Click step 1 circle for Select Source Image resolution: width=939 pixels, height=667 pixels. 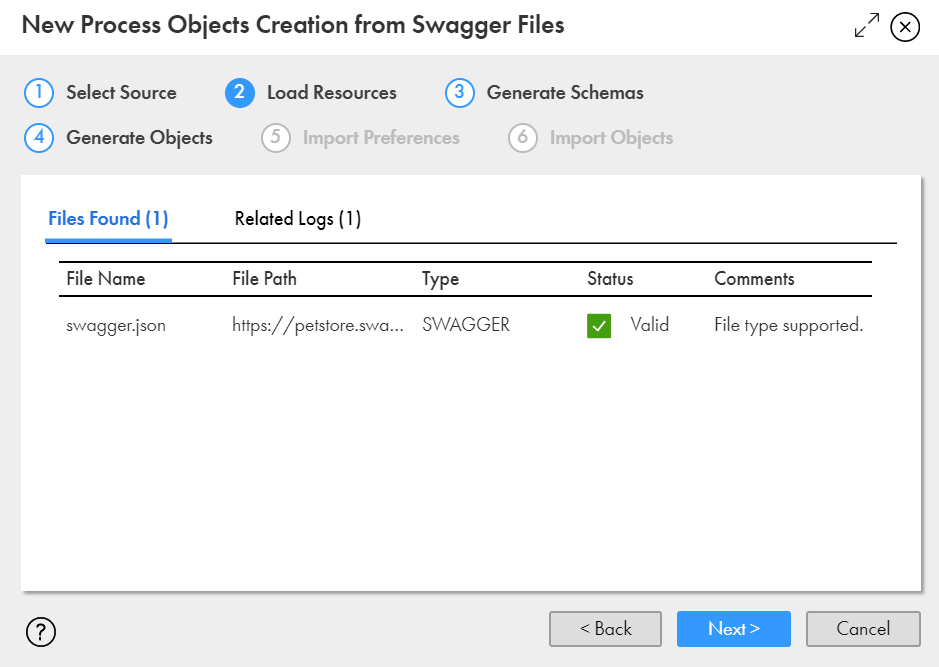pyautogui.click(x=39, y=93)
